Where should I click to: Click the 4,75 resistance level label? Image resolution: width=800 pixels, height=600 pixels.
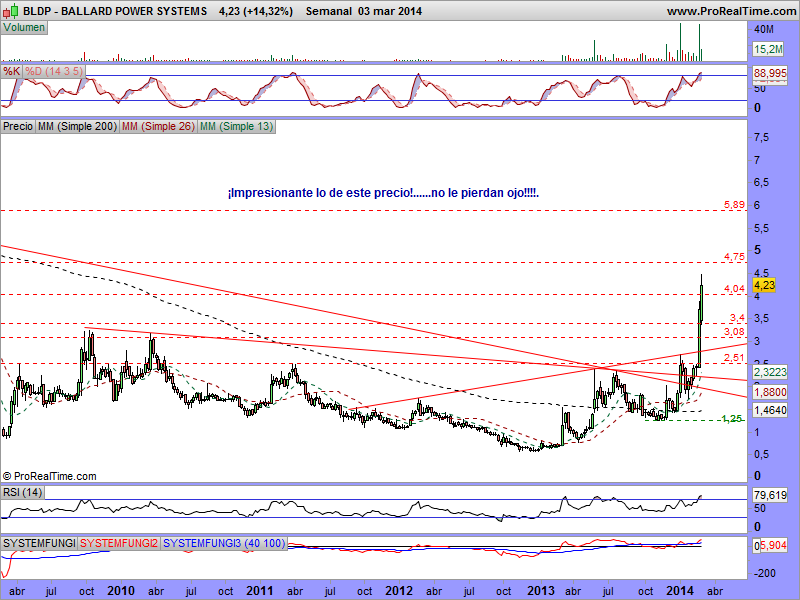(x=734, y=257)
